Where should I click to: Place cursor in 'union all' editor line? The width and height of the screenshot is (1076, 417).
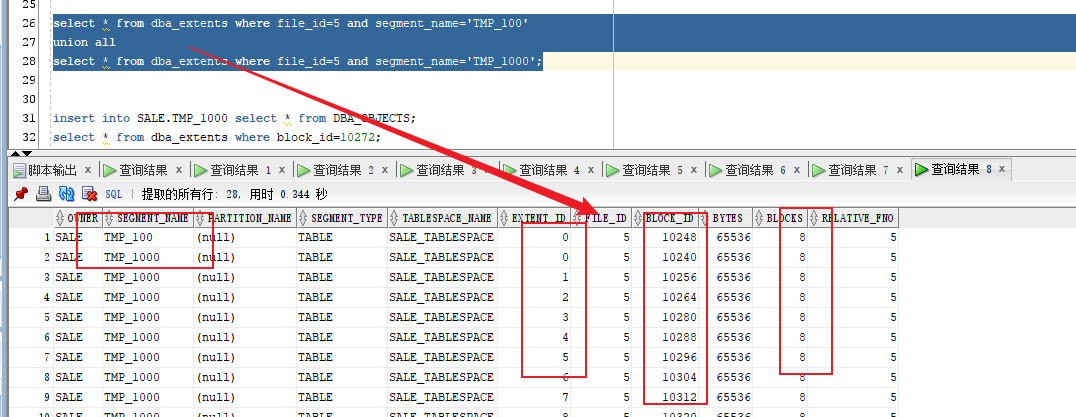[84, 43]
